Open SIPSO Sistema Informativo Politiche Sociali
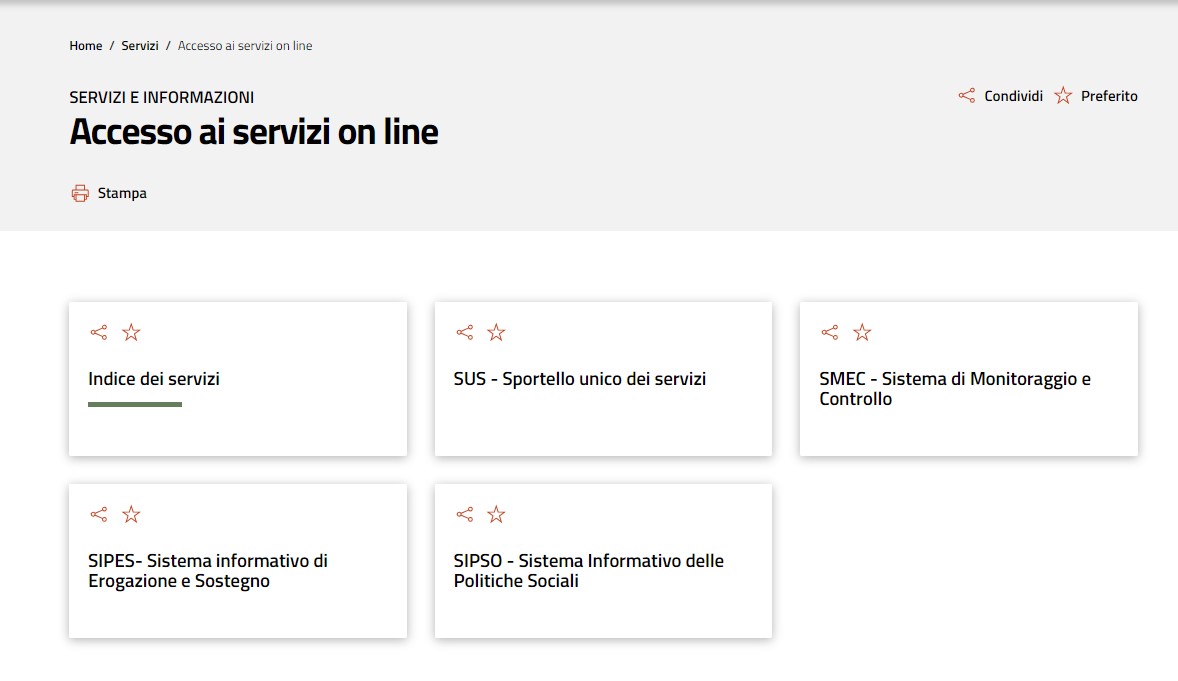The height and width of the screenshot is (681, 1178). click(588, 571)
